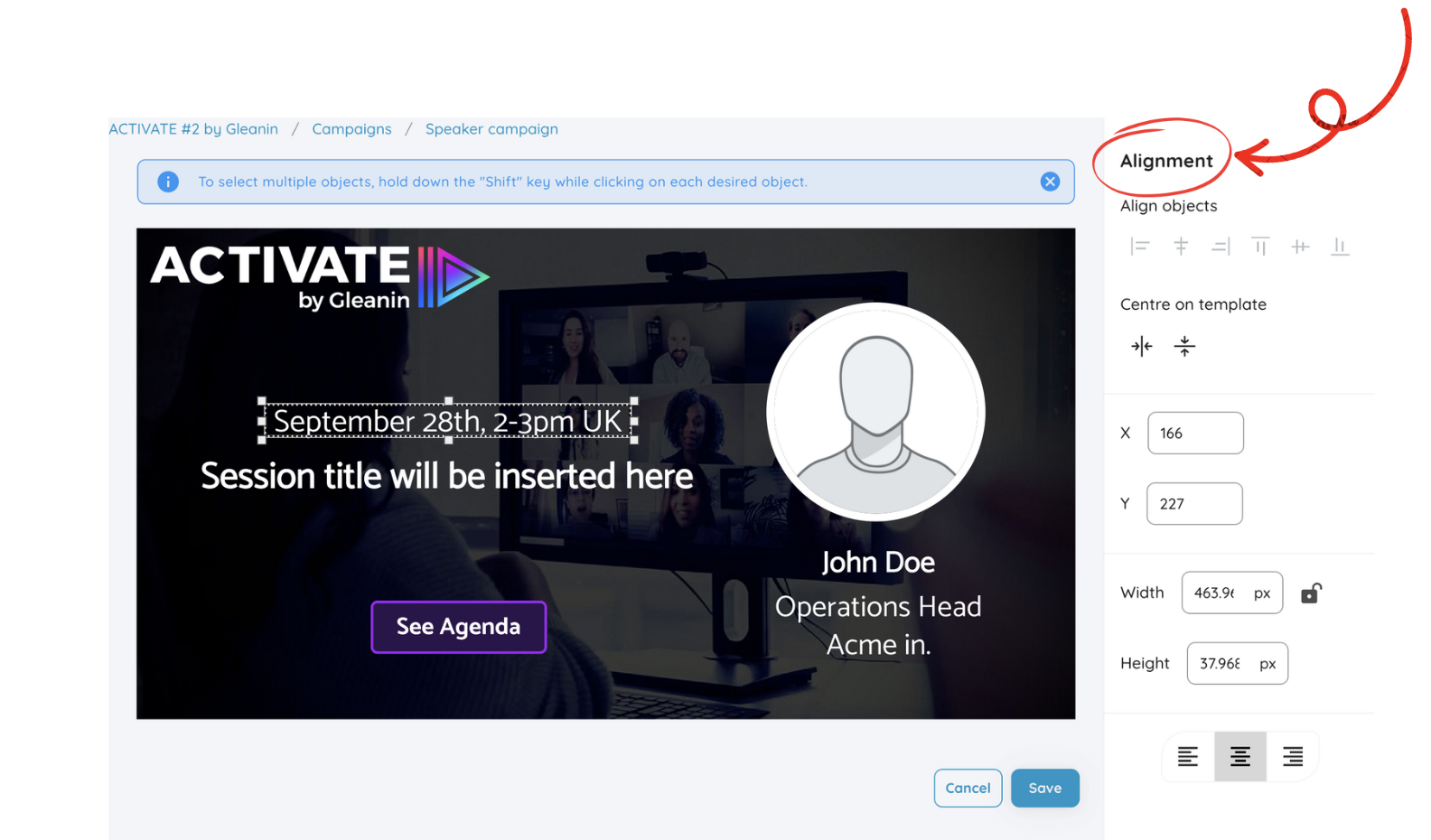Align objects to horizontal centre
Viewport: 1431px width, 840px height.
(1181, 247)
